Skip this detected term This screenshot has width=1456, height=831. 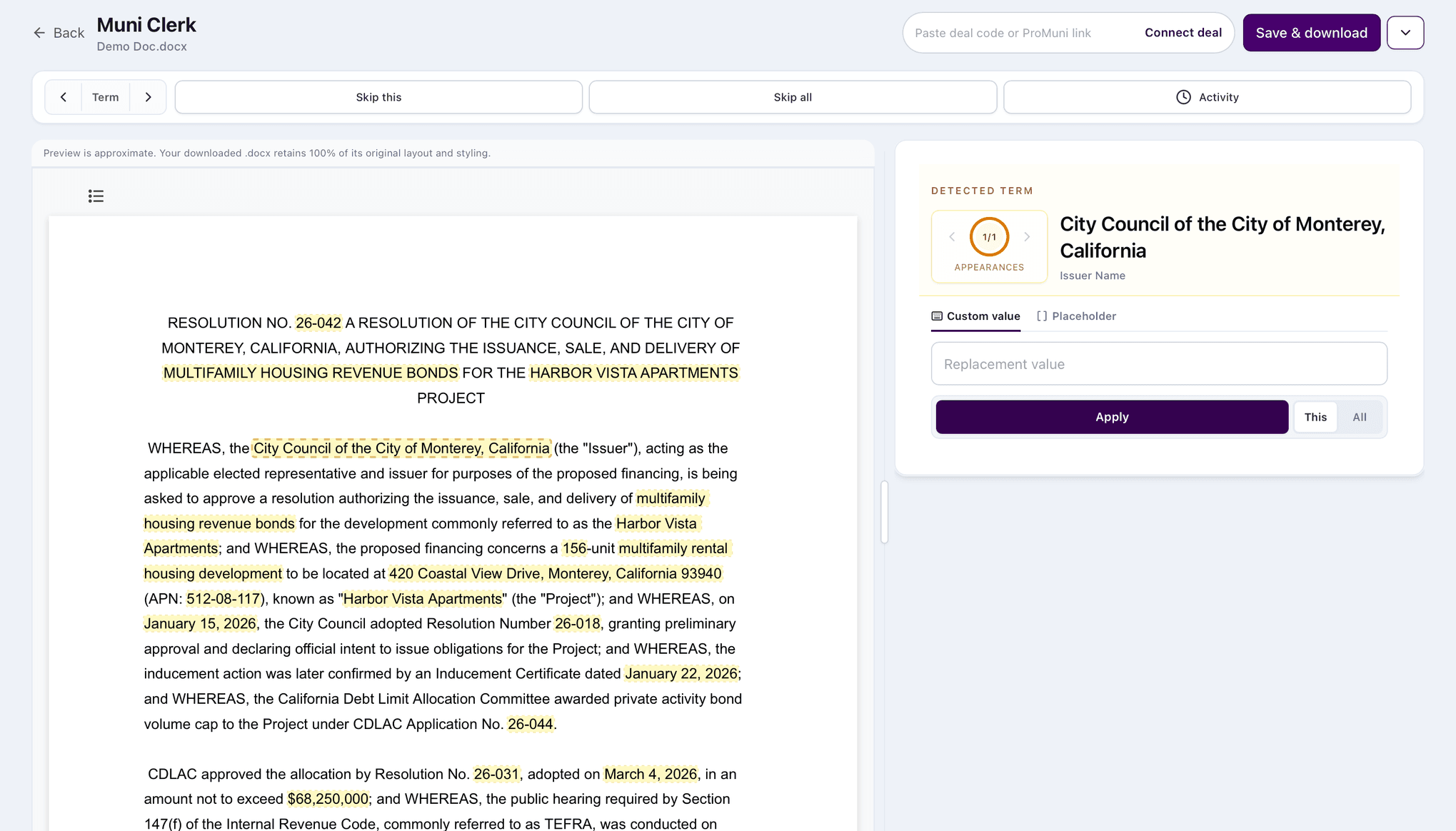378,97
